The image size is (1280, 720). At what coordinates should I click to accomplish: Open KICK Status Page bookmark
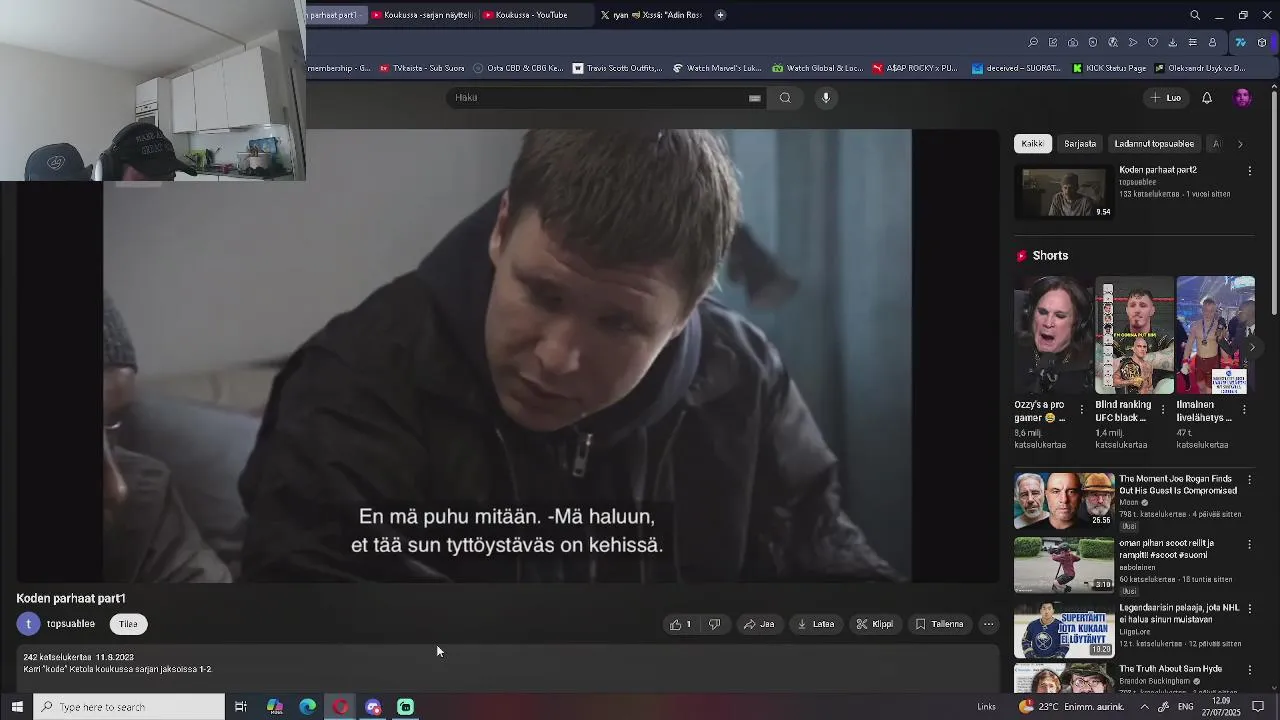click(x=1109, y=68)
